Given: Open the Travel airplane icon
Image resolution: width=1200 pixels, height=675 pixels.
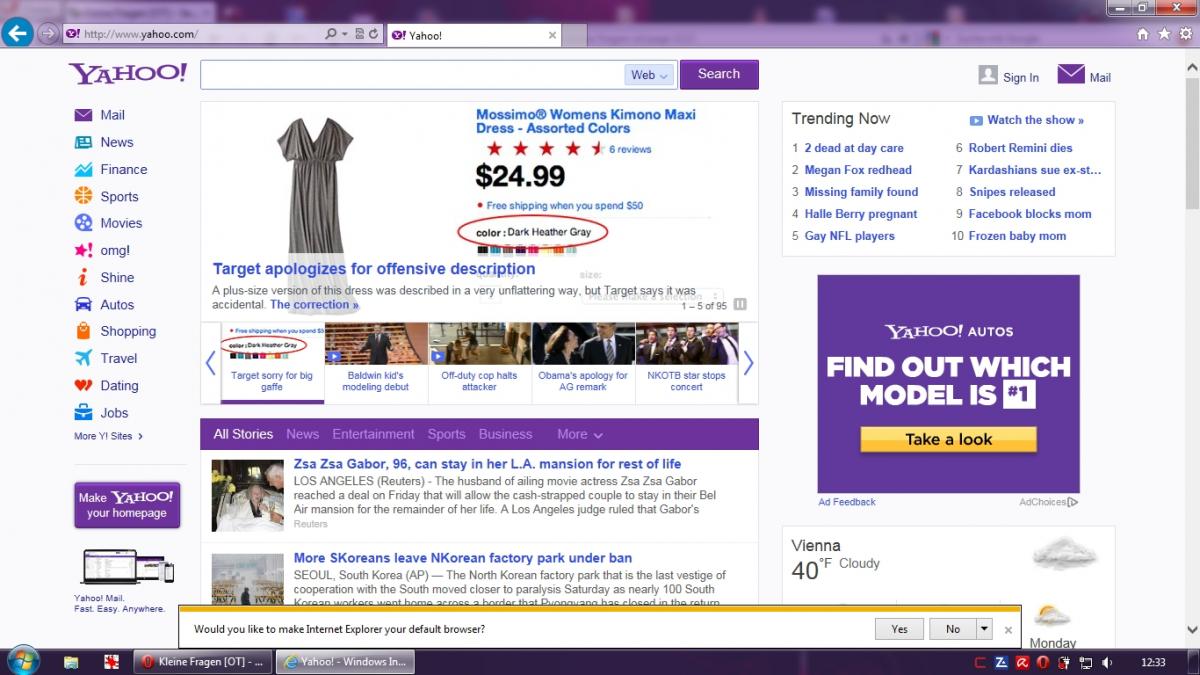Looking at the screenshot, I should click(x=83, y=358).
